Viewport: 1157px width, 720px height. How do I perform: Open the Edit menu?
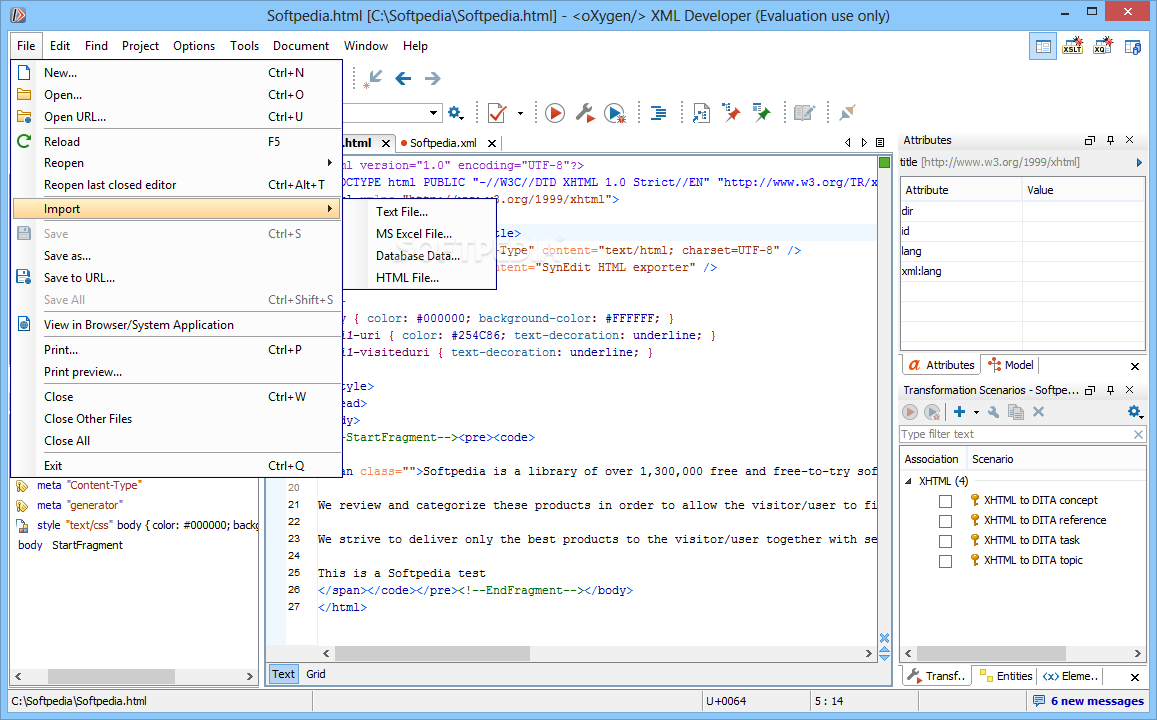(60, 46)
